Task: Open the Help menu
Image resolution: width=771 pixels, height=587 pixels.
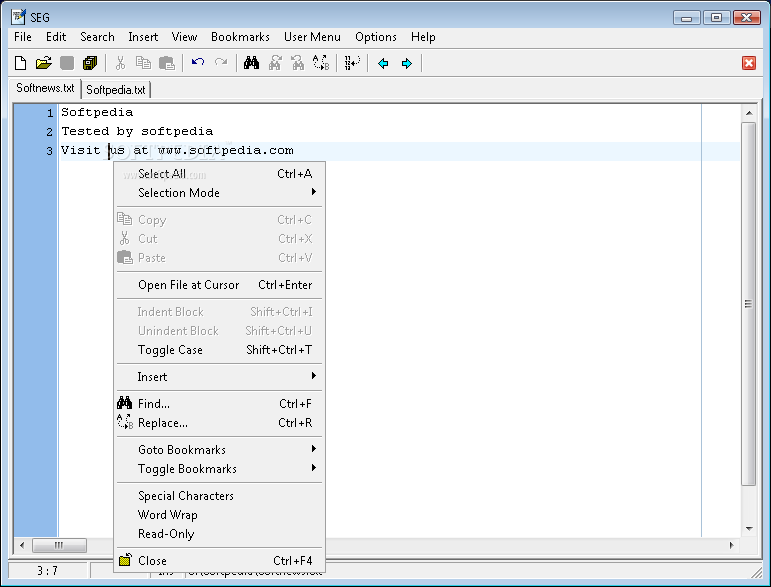Action: 423,37
